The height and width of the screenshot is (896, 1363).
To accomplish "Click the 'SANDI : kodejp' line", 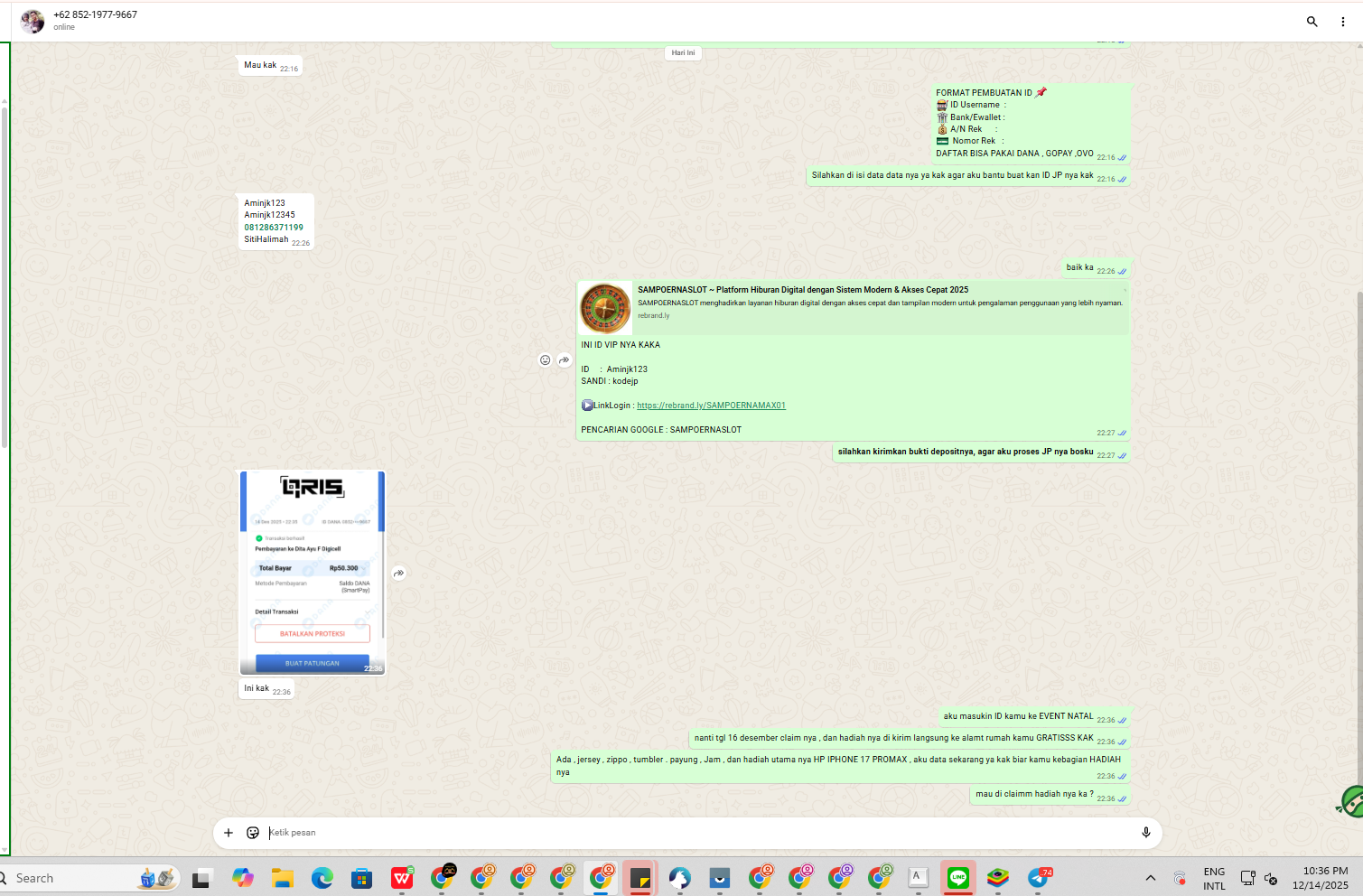I will [610, 381].
